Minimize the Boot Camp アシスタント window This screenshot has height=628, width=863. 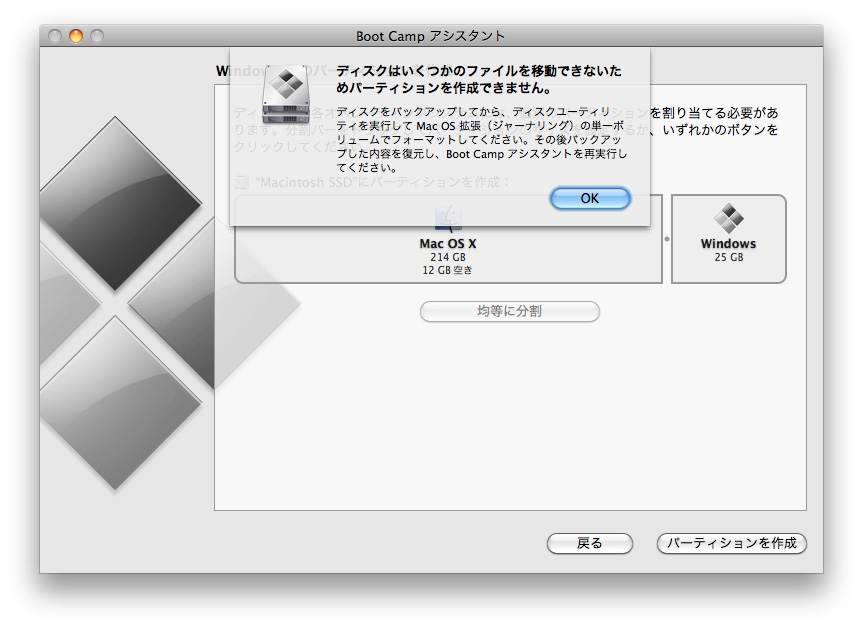(x=76, y=36)
